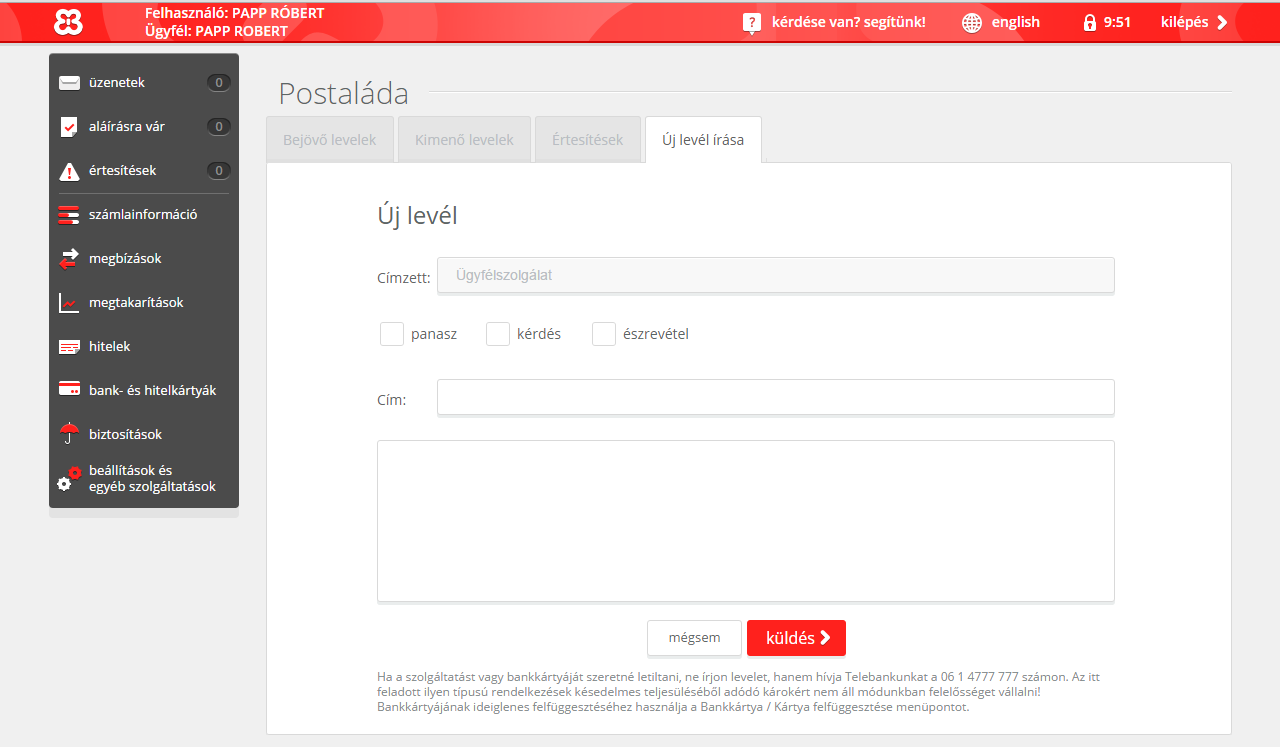
Task: Click the 9:51 session countdown text
Action: click(1117, 22)
